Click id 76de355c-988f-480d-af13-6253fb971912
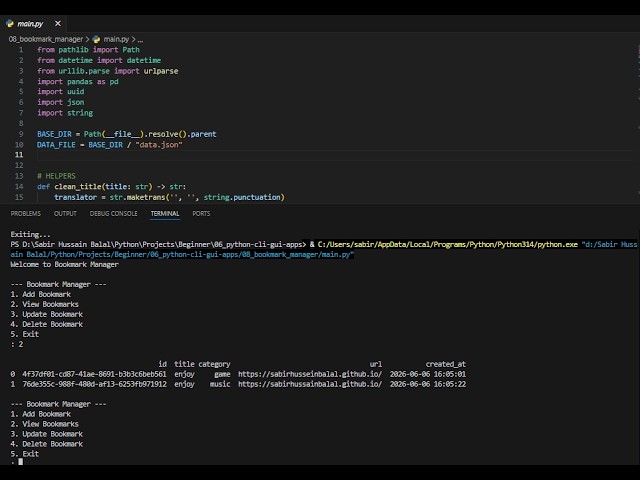 pyautogui.click(x=94, y=384)
